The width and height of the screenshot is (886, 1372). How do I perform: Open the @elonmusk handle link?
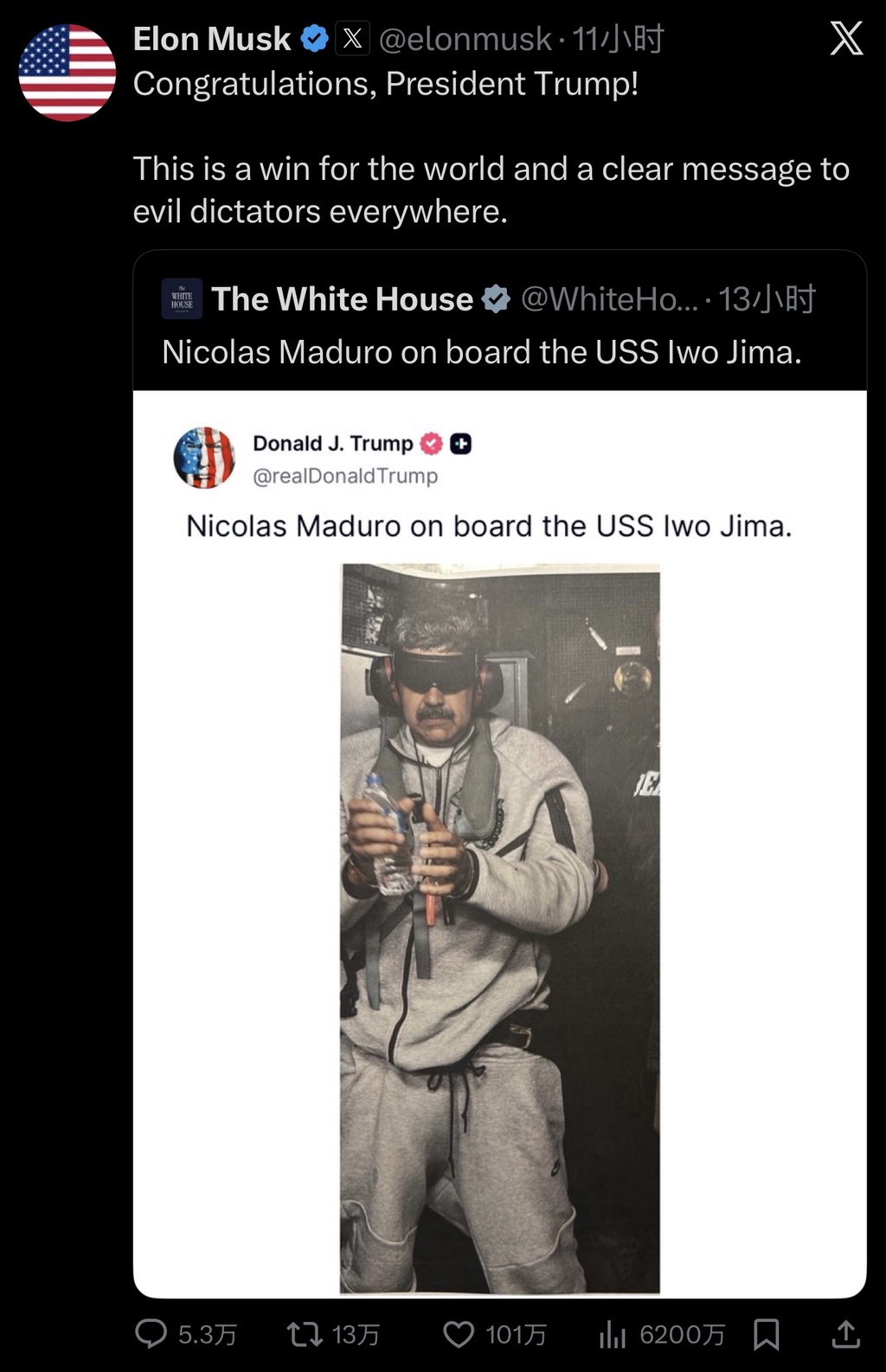(465, 39)
